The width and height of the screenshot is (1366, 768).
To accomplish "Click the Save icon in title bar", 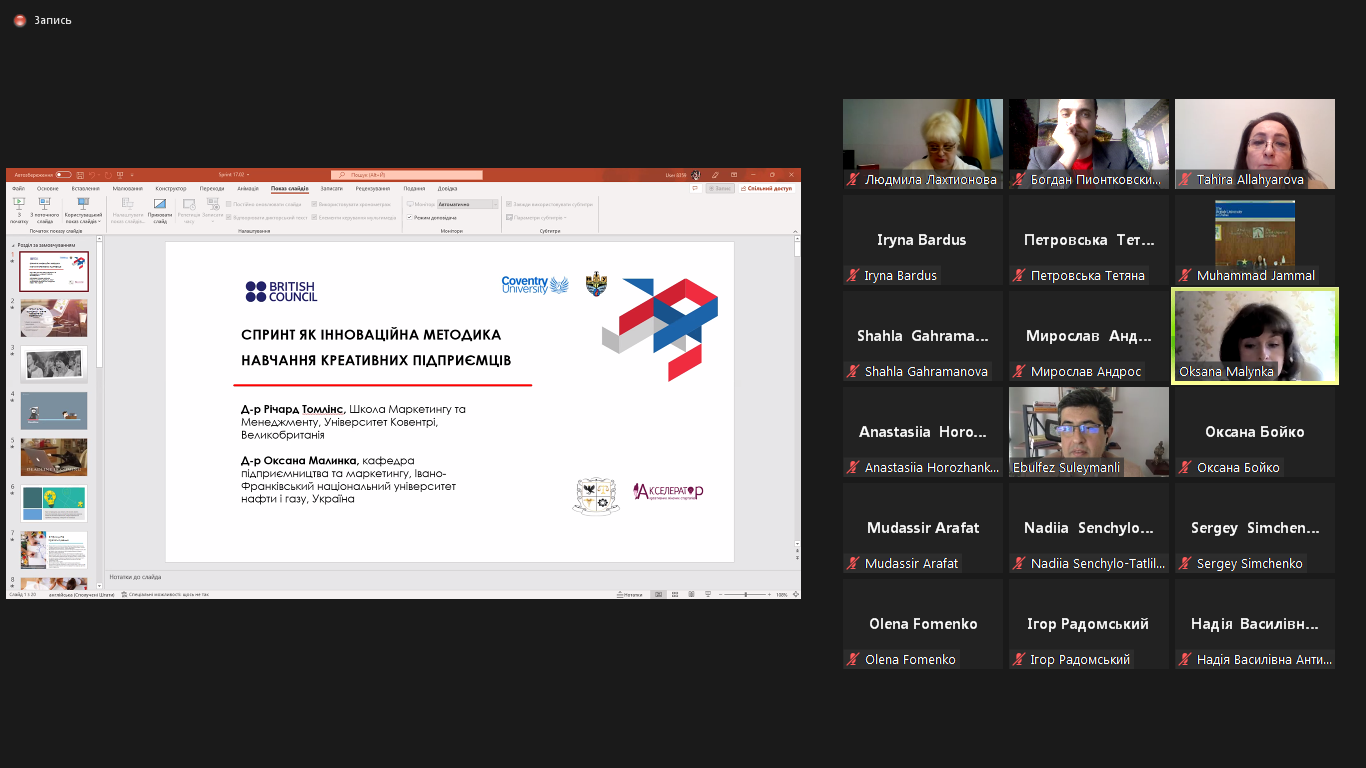I will tap(79, 175).
